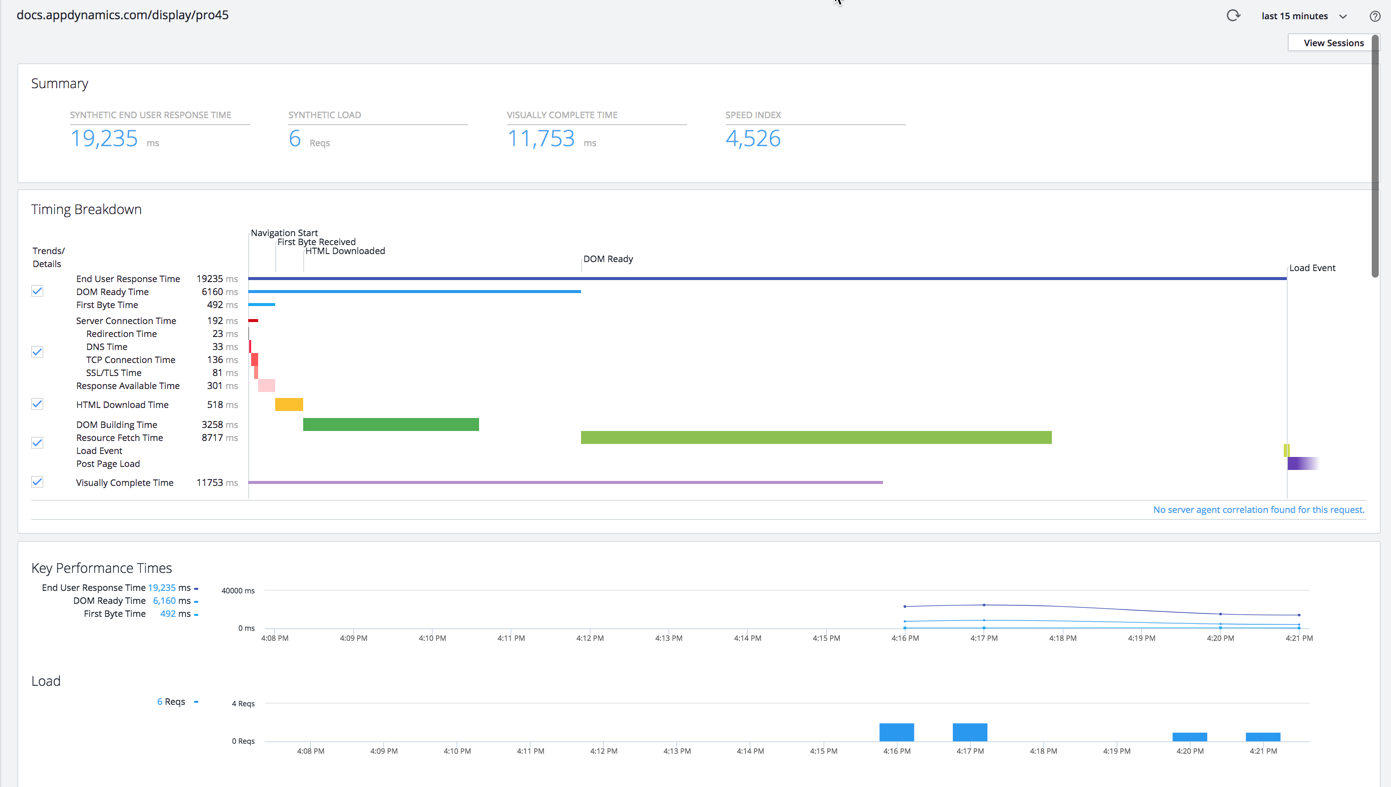The height and width of the screenshot is (787, 1391).
Task: Toggle the DOM Ready Time trend checkbox
Action: [37, 291]
